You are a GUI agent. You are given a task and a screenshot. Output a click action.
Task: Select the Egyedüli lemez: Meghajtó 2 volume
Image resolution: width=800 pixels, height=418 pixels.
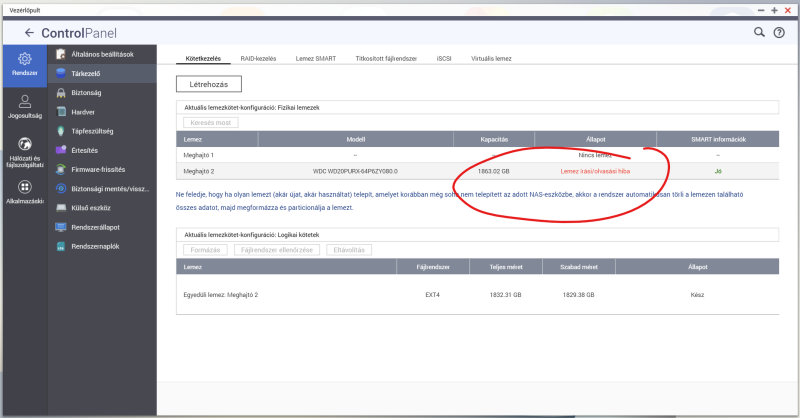pos(221,295)
